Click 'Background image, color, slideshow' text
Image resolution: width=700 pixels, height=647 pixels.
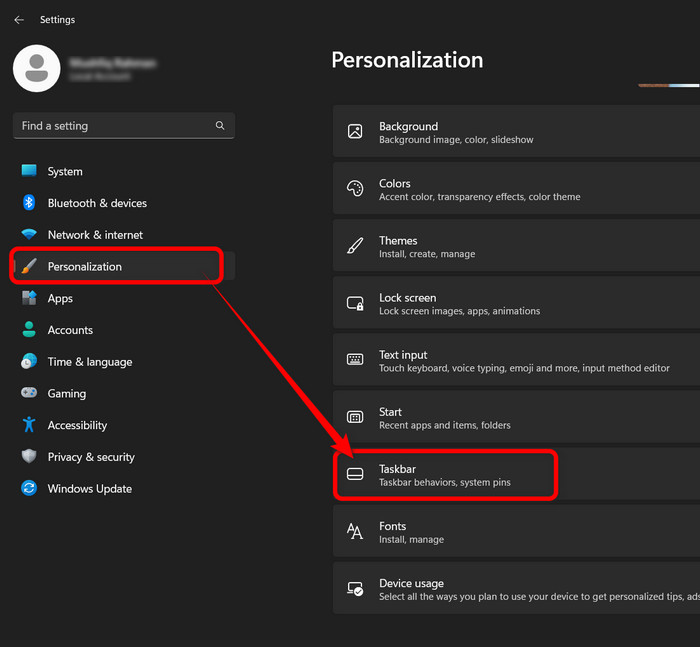(x=456, y=140)
